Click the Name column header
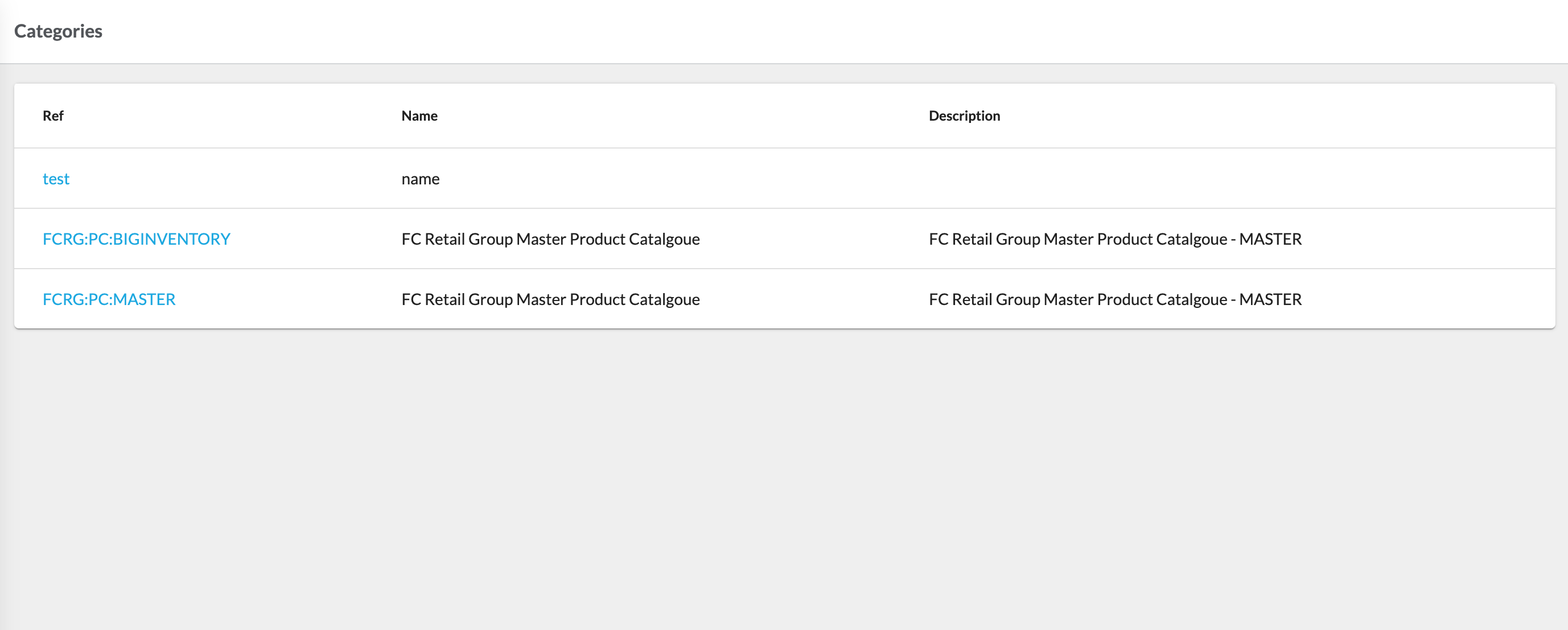 click(419, 116)
